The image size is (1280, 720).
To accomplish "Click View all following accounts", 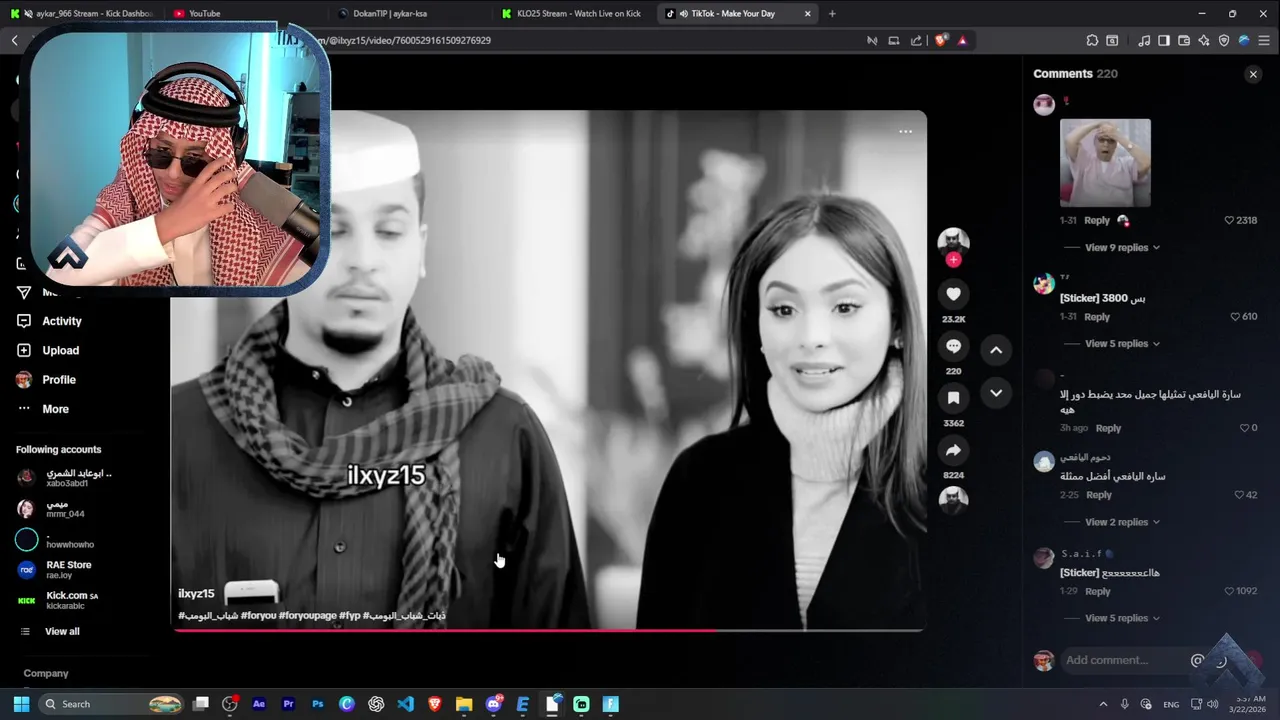I will tap(62, 631).
